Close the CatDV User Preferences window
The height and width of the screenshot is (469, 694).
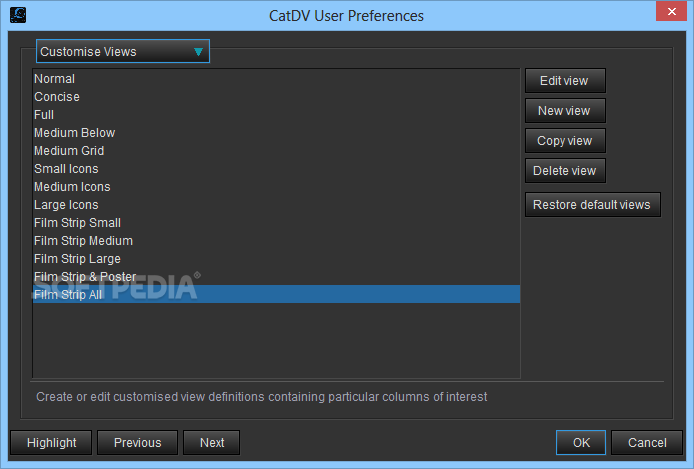point(671,11)
